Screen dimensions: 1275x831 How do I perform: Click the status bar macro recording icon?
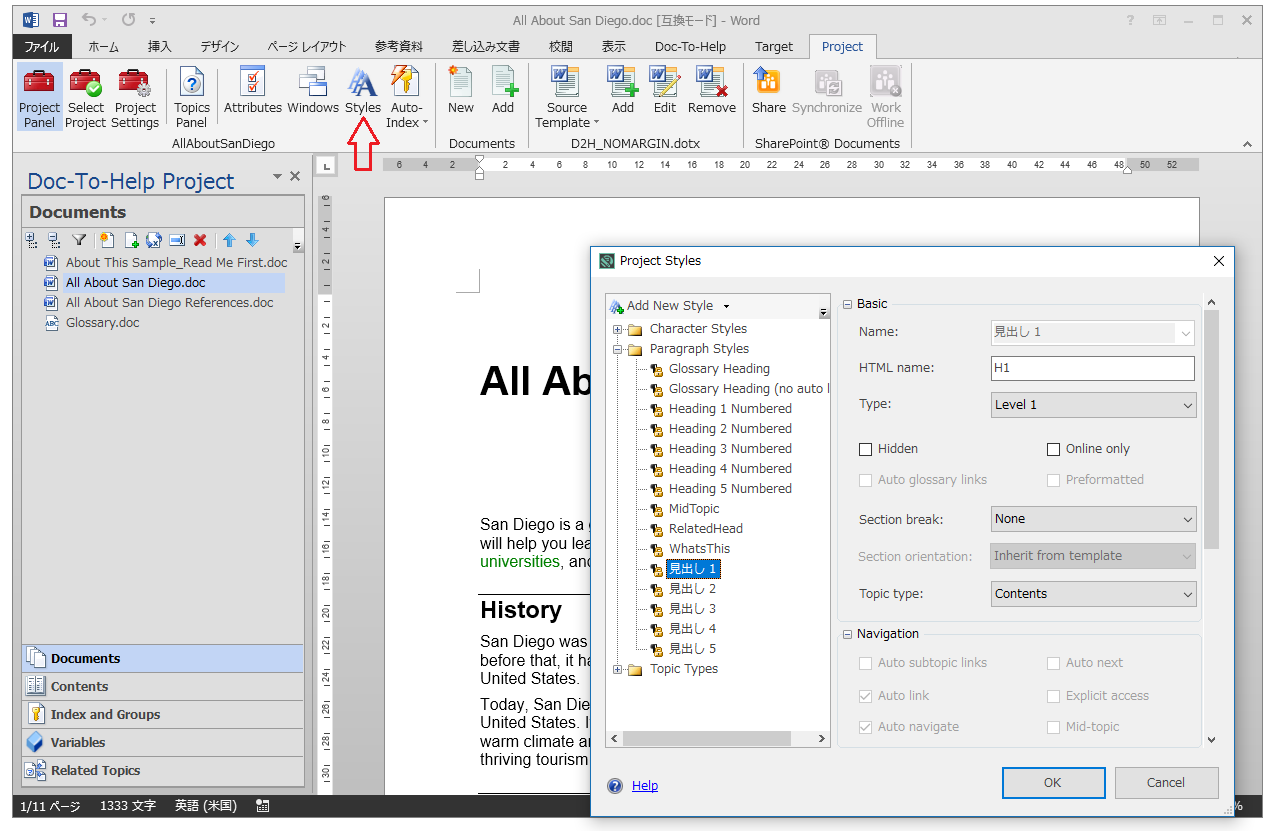click(263, 805)
